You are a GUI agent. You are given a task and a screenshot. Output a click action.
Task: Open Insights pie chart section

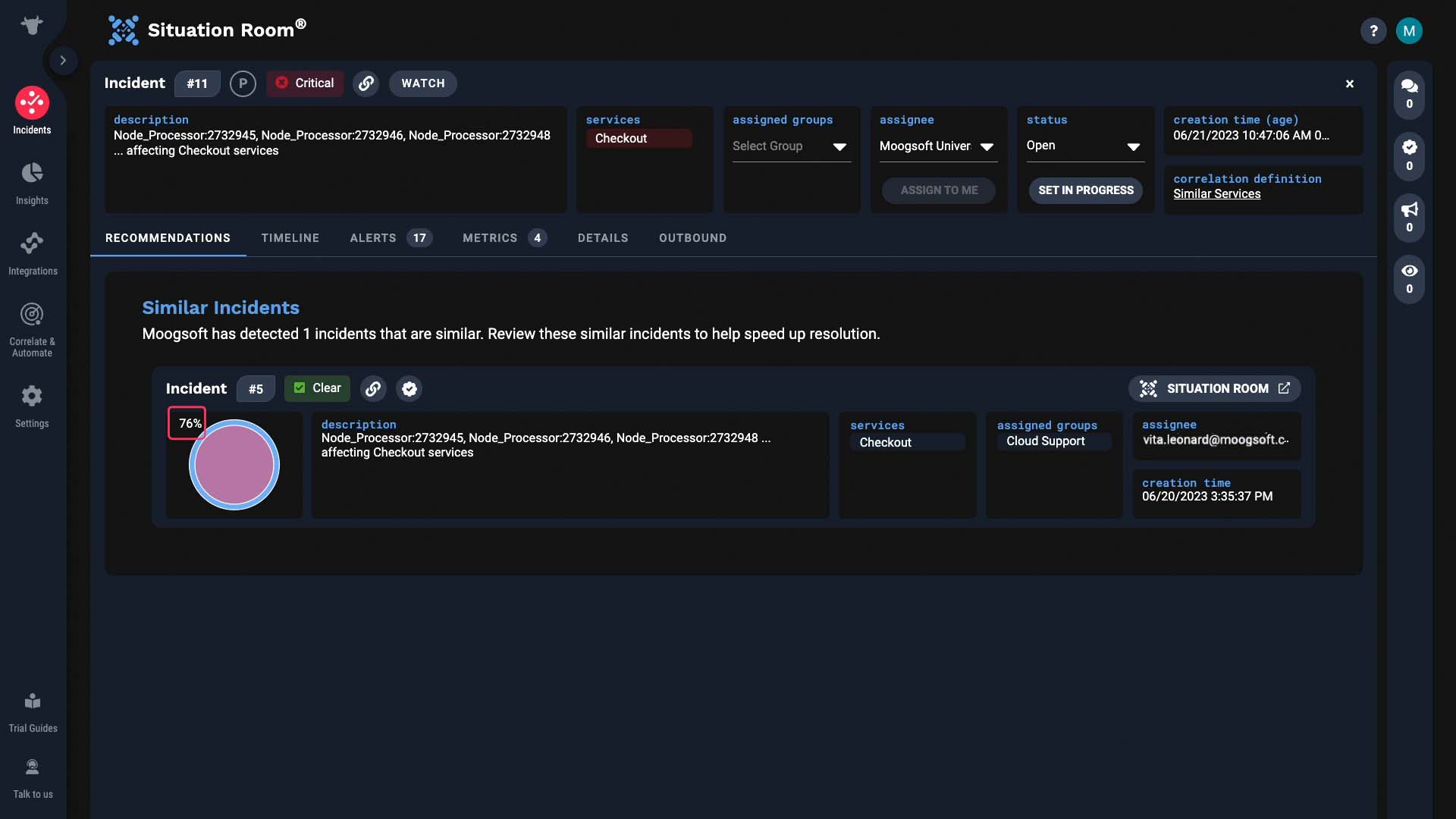tap(32, 183)
